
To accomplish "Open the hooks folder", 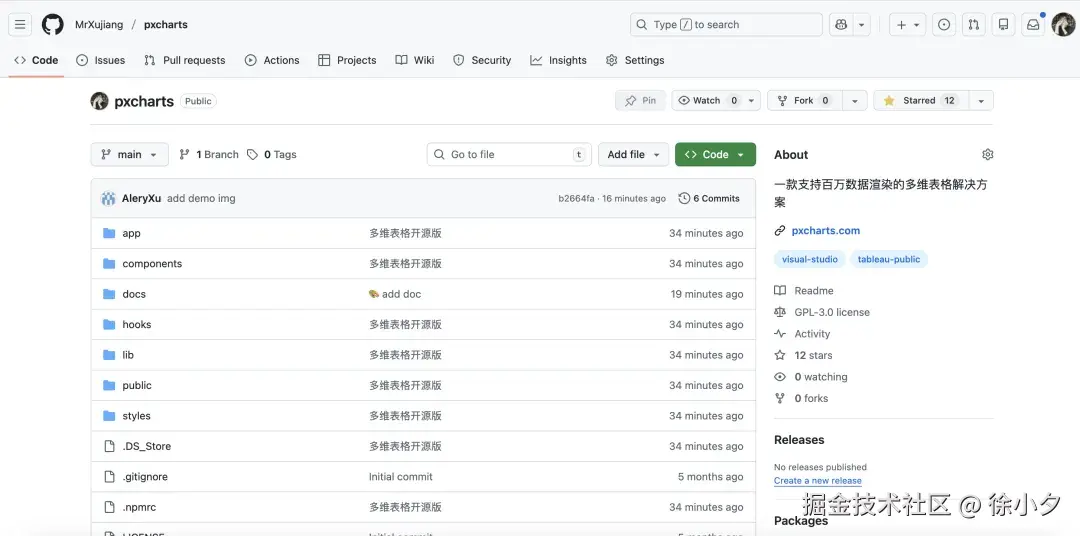I will coord(136,324).
